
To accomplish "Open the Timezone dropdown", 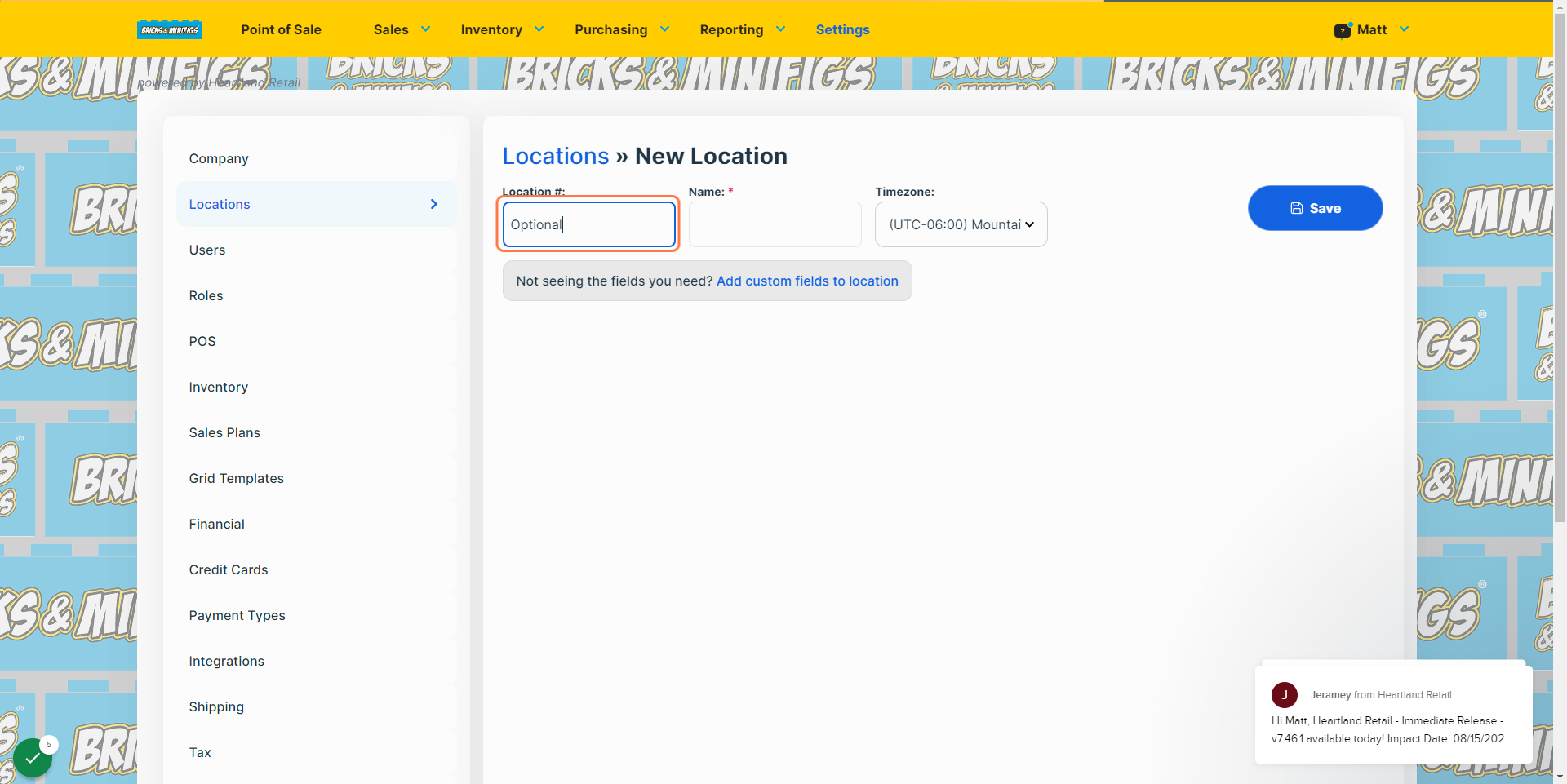I will 961,224.
